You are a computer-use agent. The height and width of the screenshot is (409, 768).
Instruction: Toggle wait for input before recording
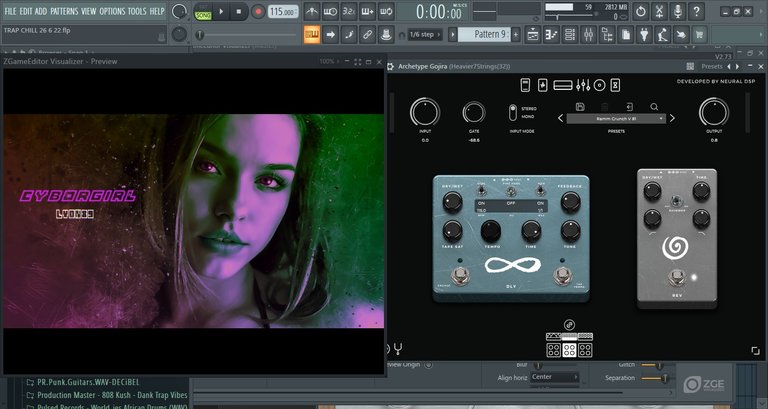[330, 11]
